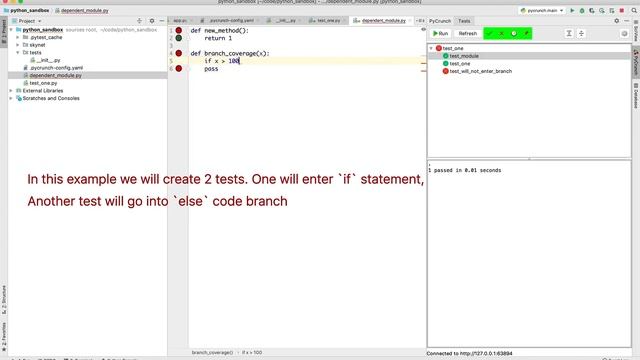Run with coverage icon in toolbar

[x=592, y=10]
